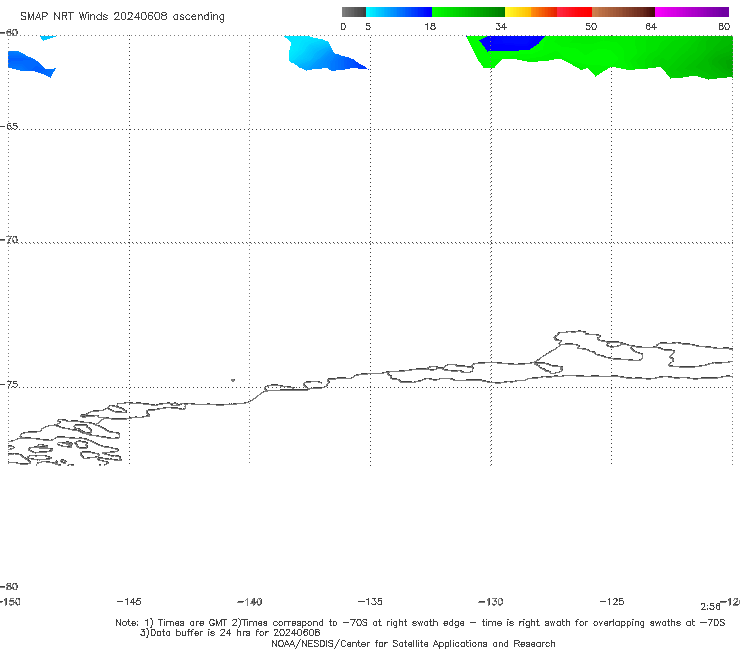Screen dimensions: 740x650
Task: Click the note line starting 'Note: 1) Times are GMT'
Action: tap(420, 623)
